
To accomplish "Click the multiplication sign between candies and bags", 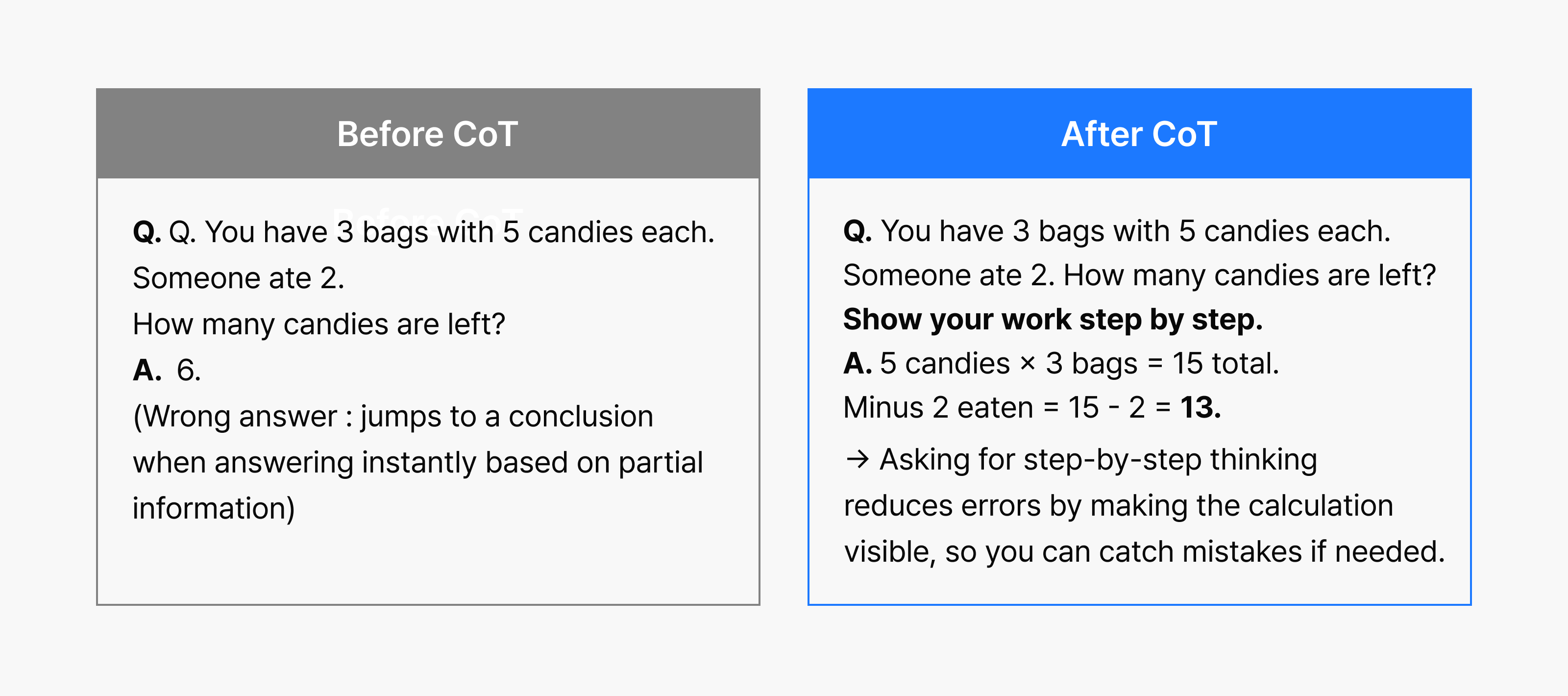I will click(1028, 364).
